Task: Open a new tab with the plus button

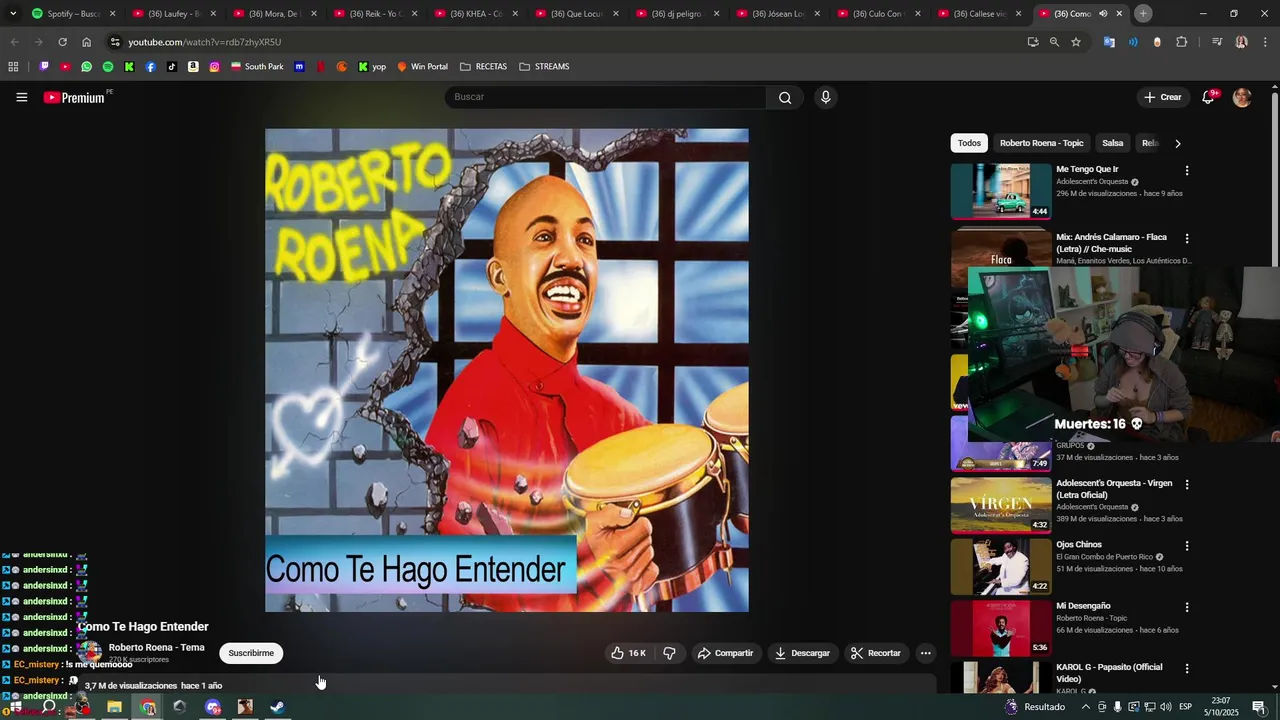Action: 1143,13
